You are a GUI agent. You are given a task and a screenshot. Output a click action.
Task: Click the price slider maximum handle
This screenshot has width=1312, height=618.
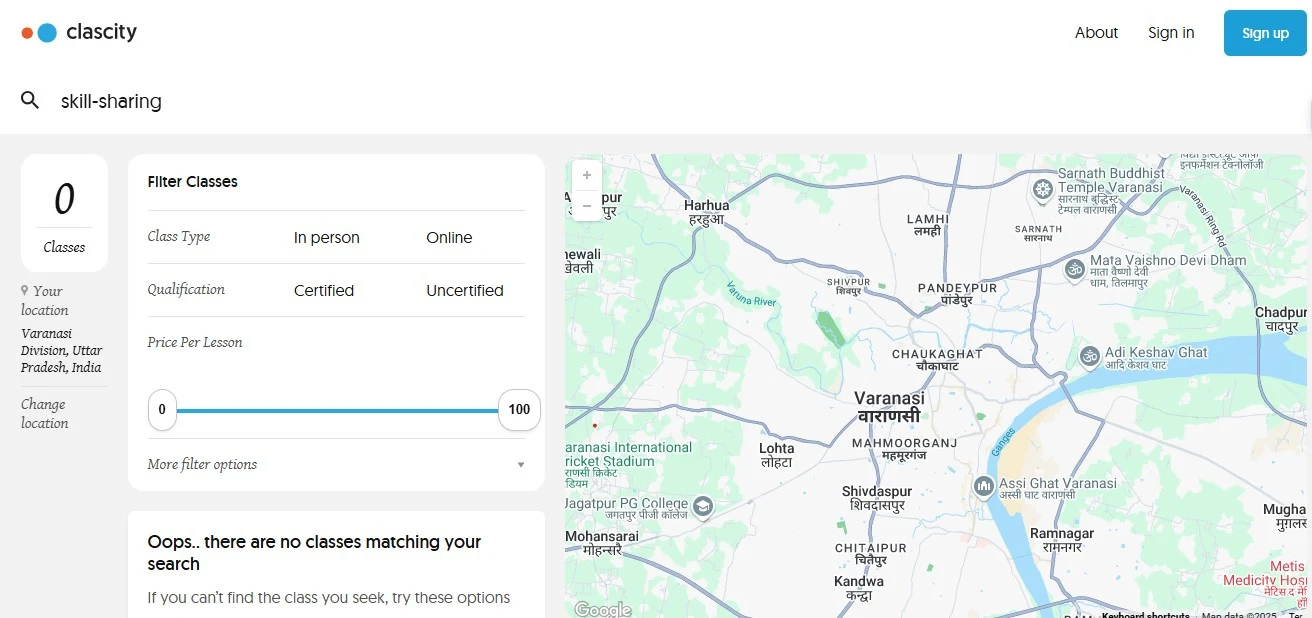(x=519, y=410)
